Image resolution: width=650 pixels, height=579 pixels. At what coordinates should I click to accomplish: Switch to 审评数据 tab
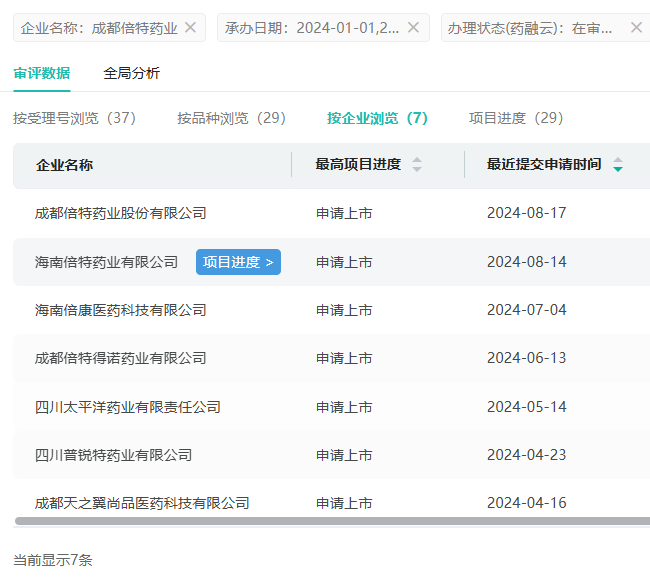[x=42, y=73]
